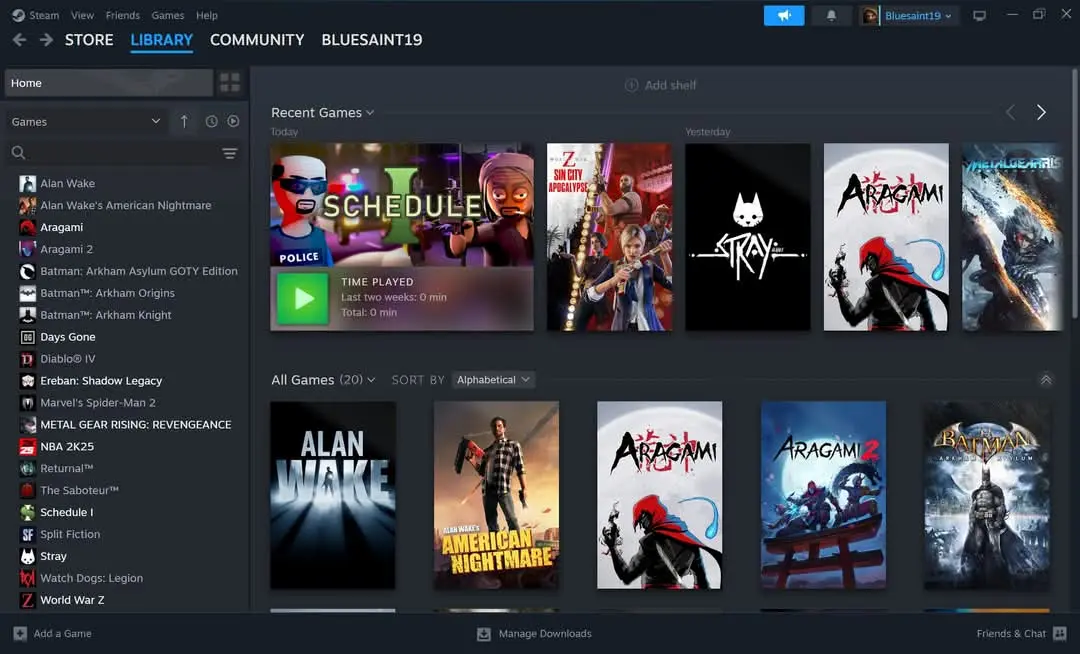Open the notifications bell
The image size is (1080, 654).
coord(831,15)
